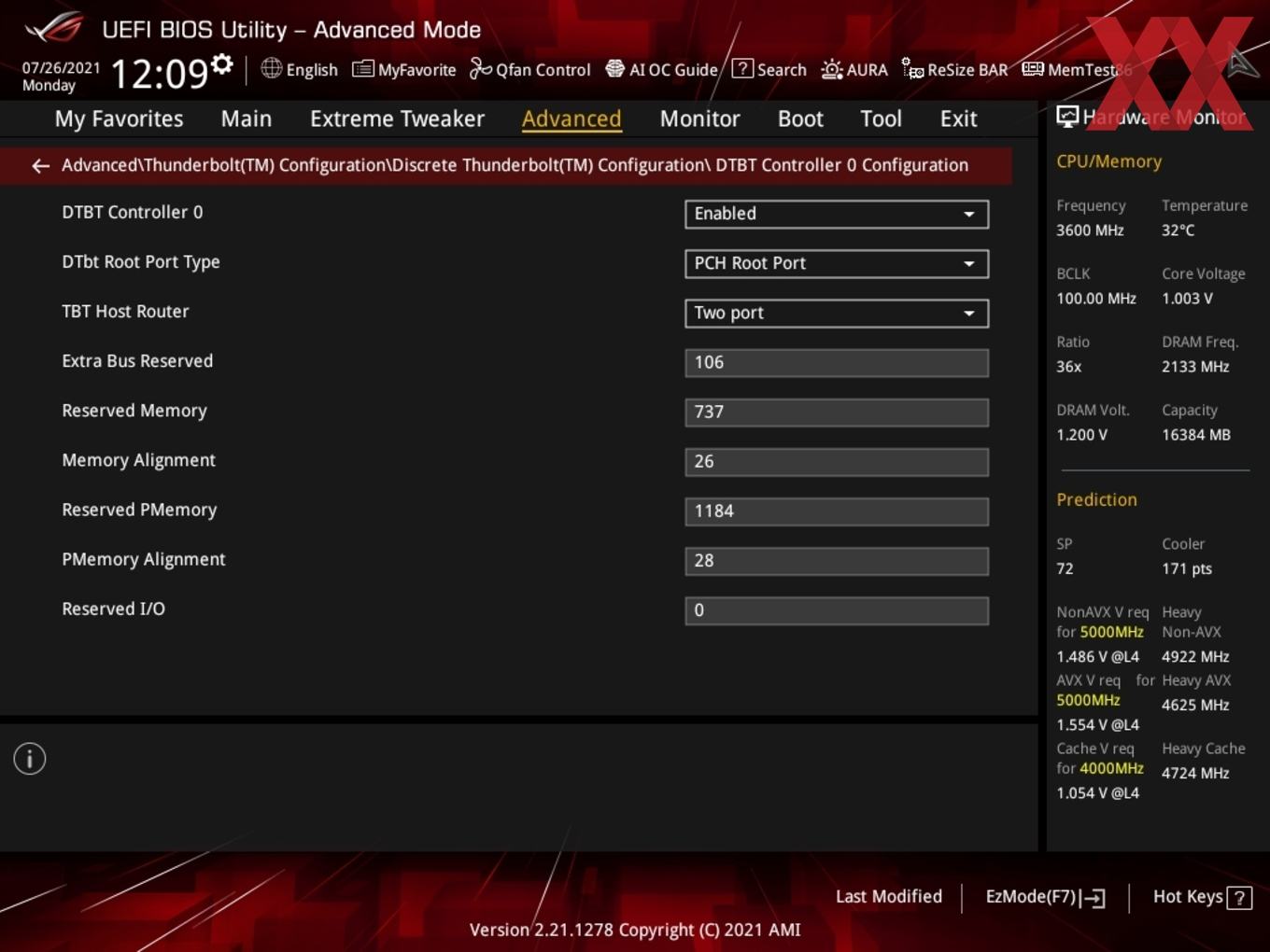Open ReSize BAR settings
This screenshot has height=952, width=1270.
click(954, 69)
